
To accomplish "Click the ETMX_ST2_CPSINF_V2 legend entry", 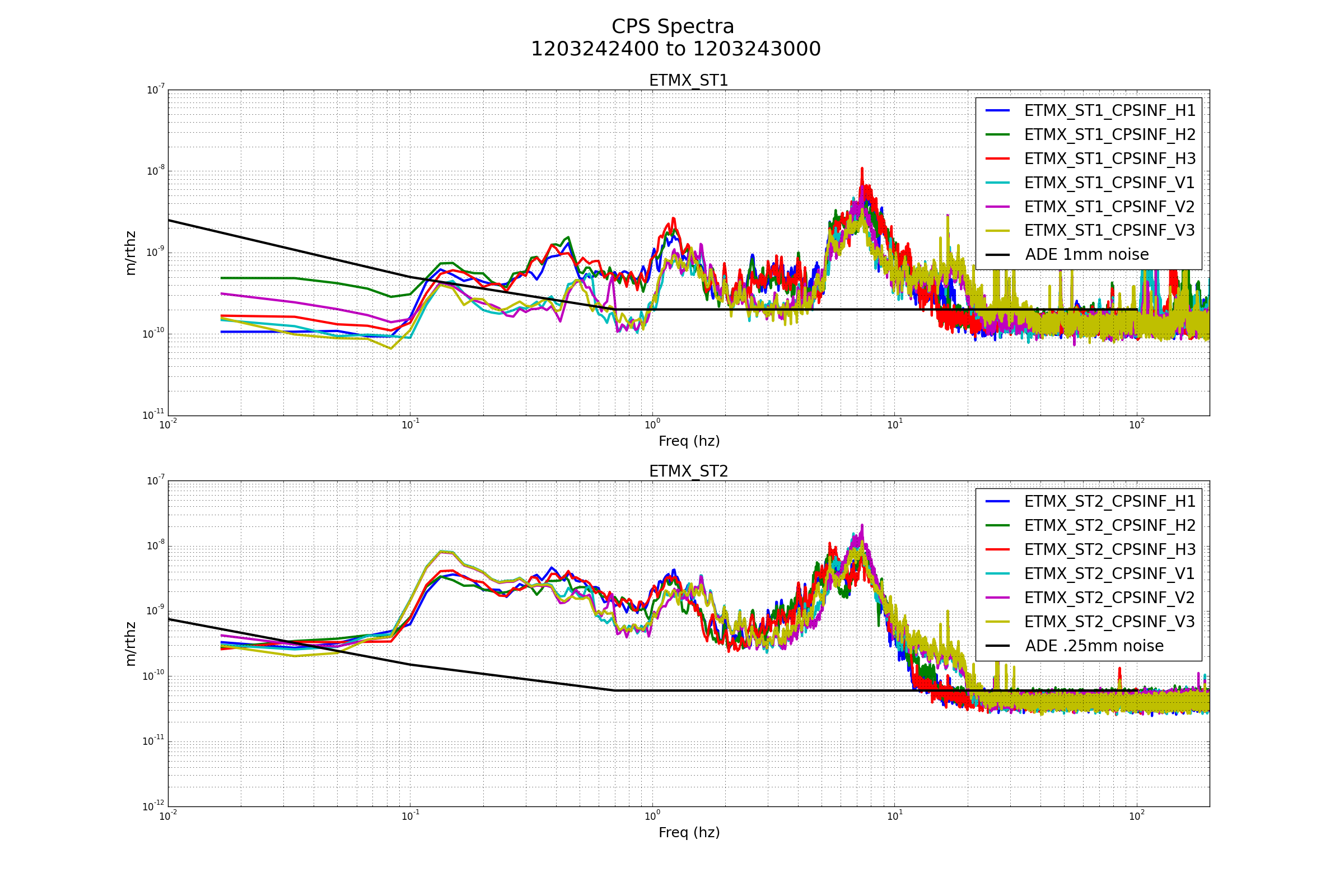I will [1109, 598].
